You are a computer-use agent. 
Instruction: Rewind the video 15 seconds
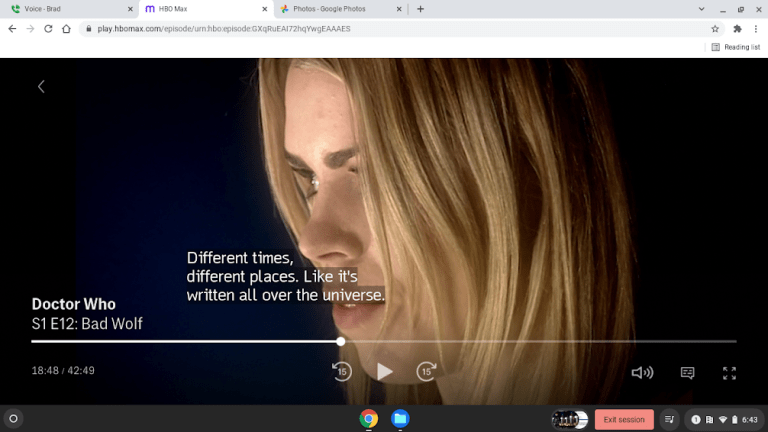[342, 372]
